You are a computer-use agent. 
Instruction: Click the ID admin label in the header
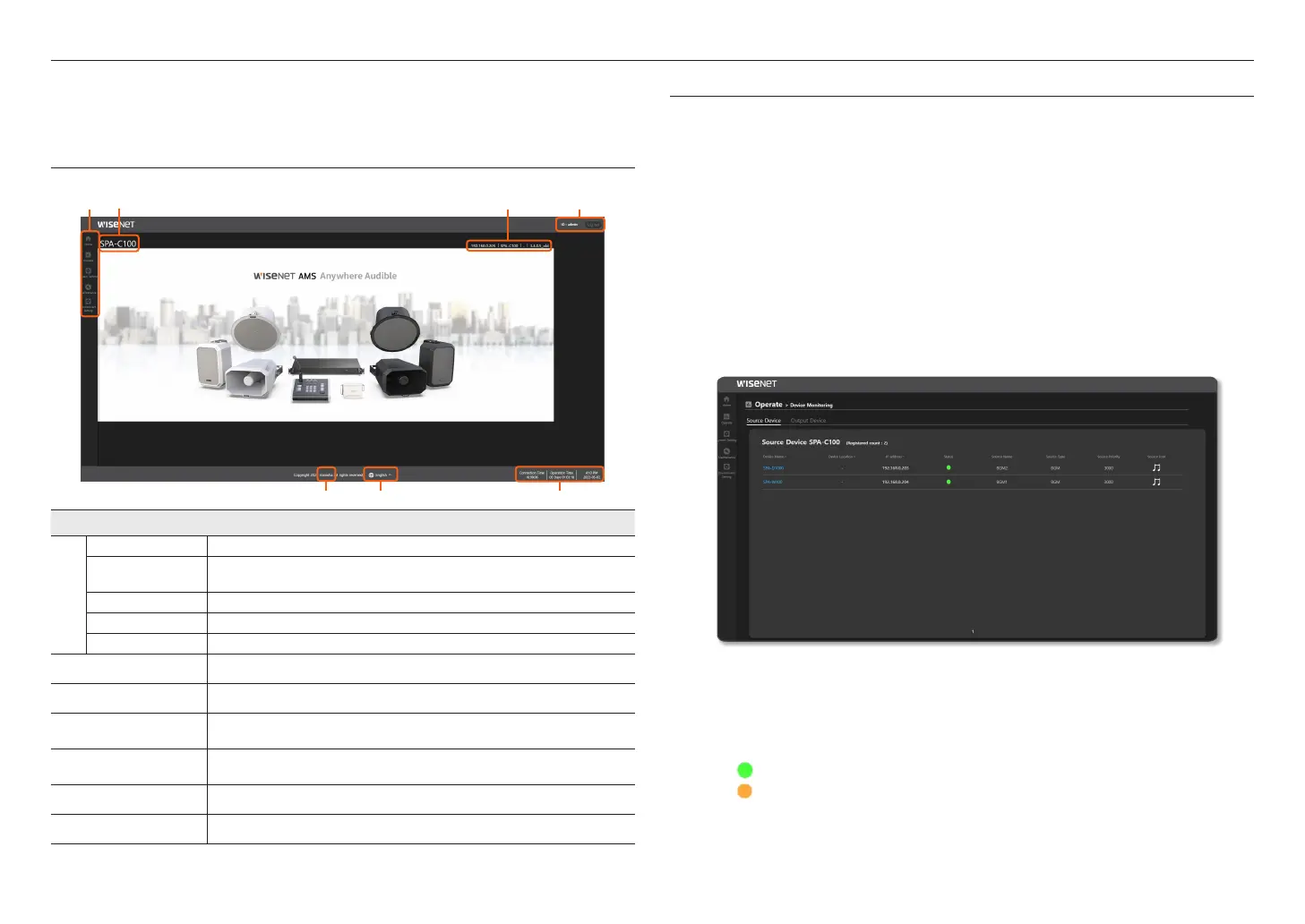(x=570, y=225)
